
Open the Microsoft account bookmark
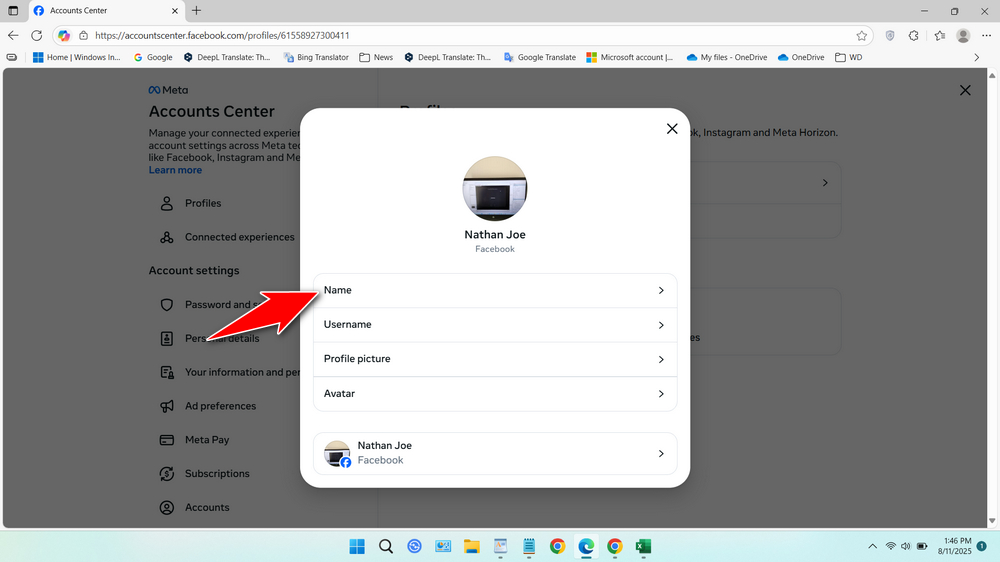coord(629,57)
